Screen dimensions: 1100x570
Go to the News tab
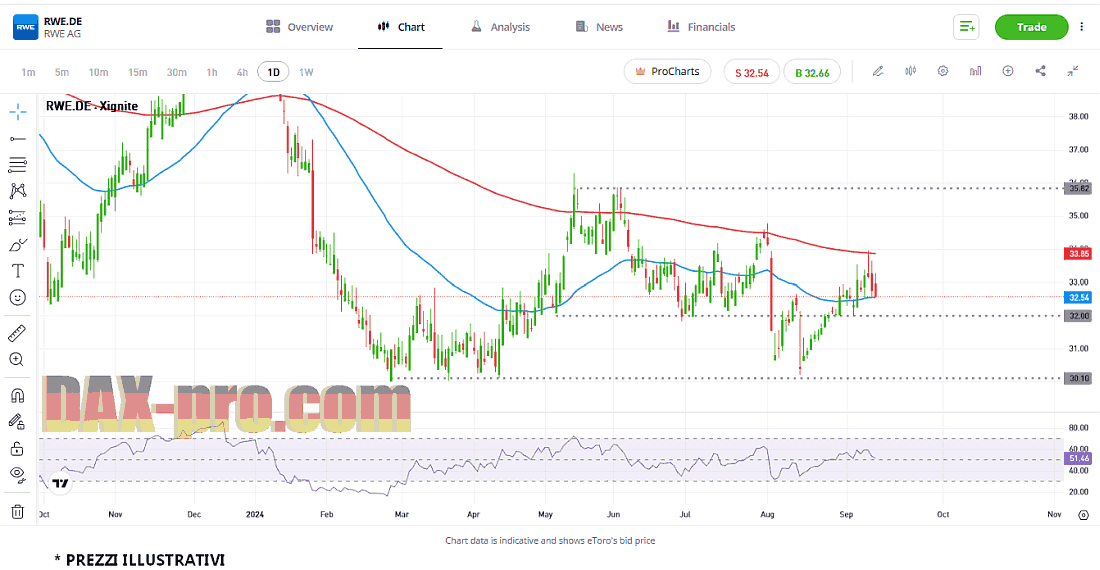point(599,27)
